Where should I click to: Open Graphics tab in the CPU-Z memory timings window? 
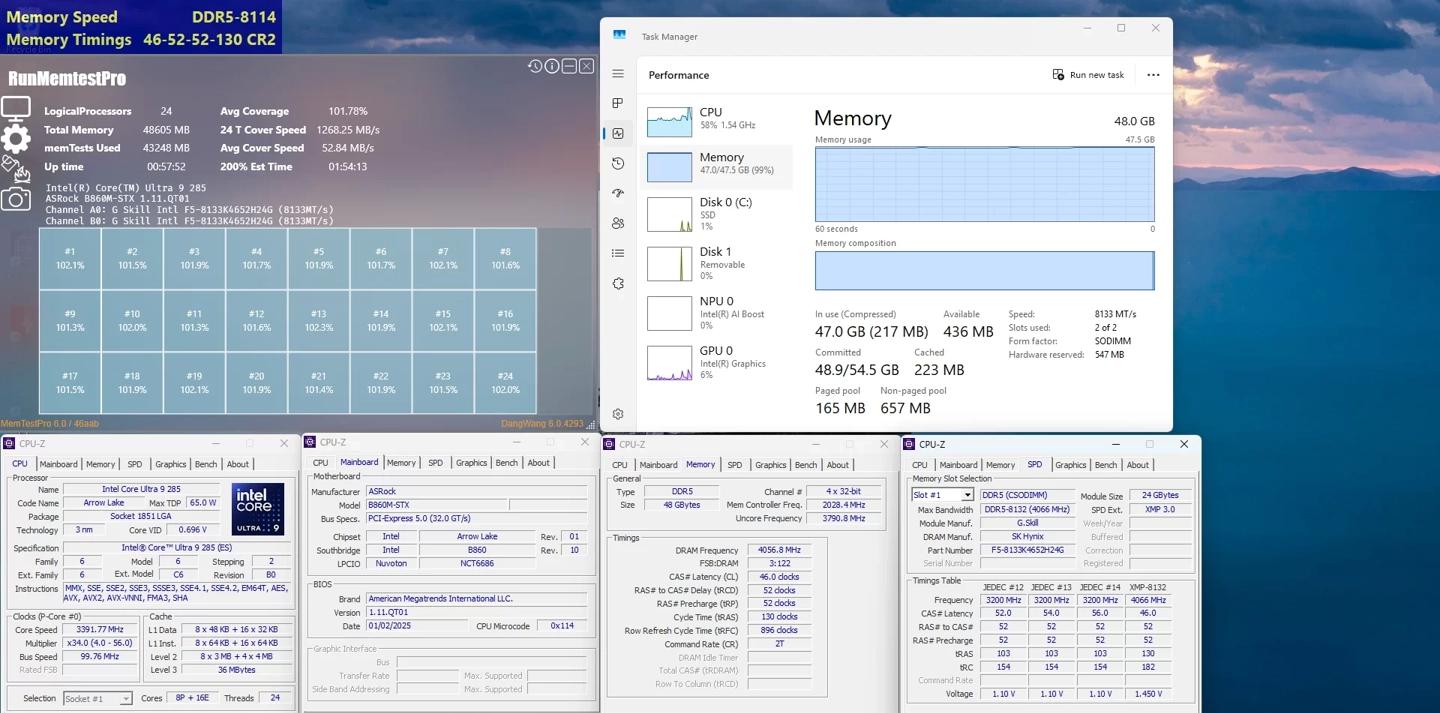(x=771, y=465)
